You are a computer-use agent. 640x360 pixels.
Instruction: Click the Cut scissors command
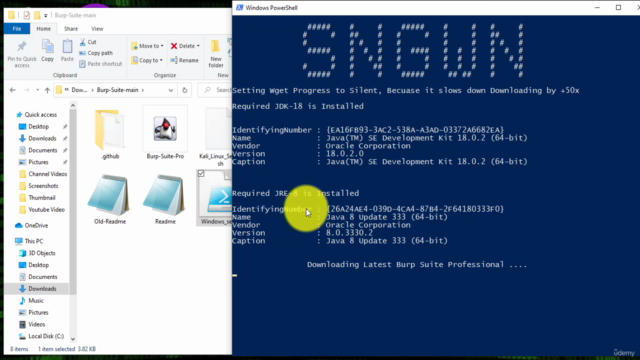pyautogui.click(x=88, y=42)
